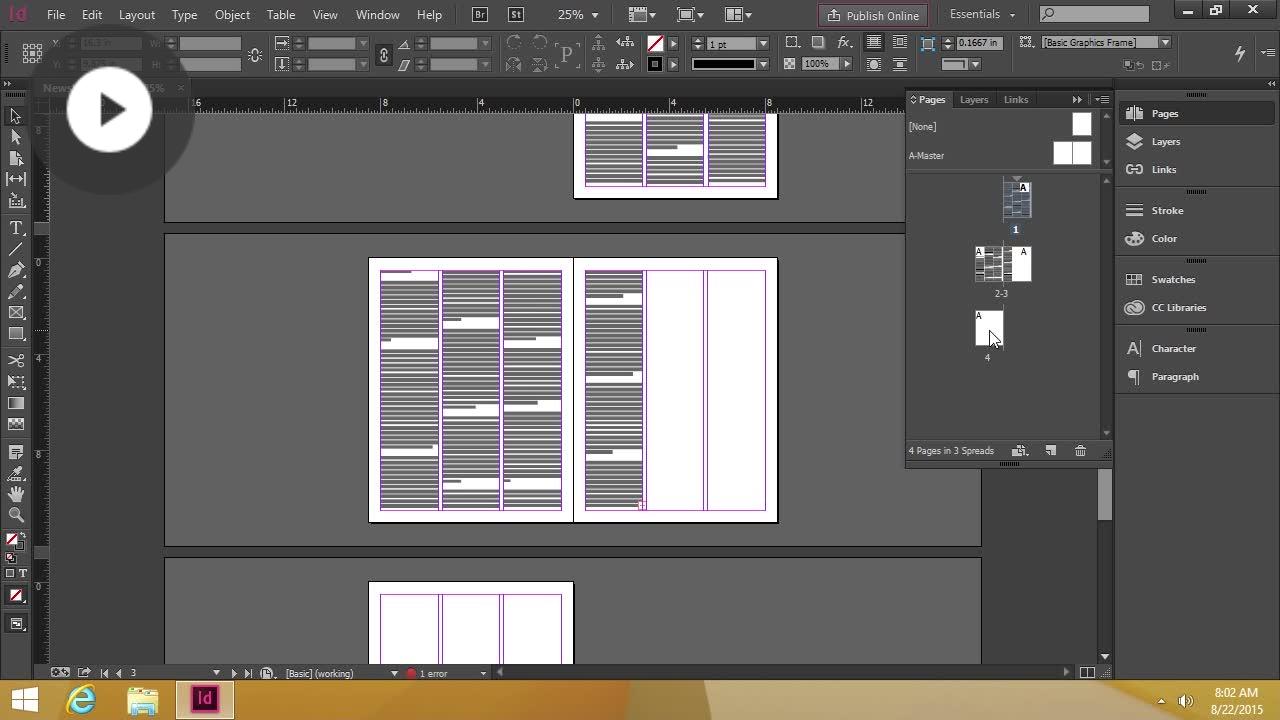Toggle the Apply None color button in toolbox
The height and width of the screenshot is (720, 1280).
point(16,596)
